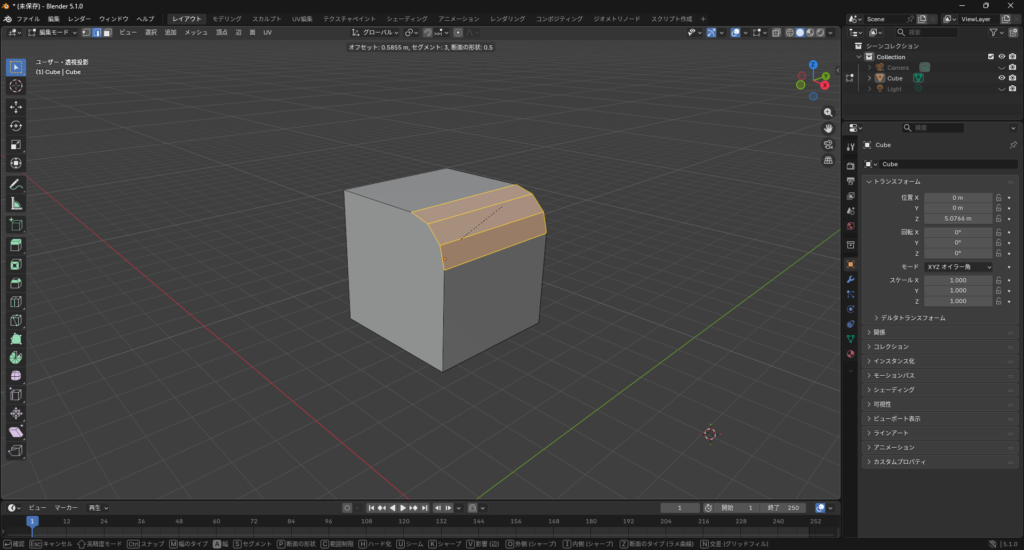Hide the Cube in the outliner

[x=1001, y=77]
